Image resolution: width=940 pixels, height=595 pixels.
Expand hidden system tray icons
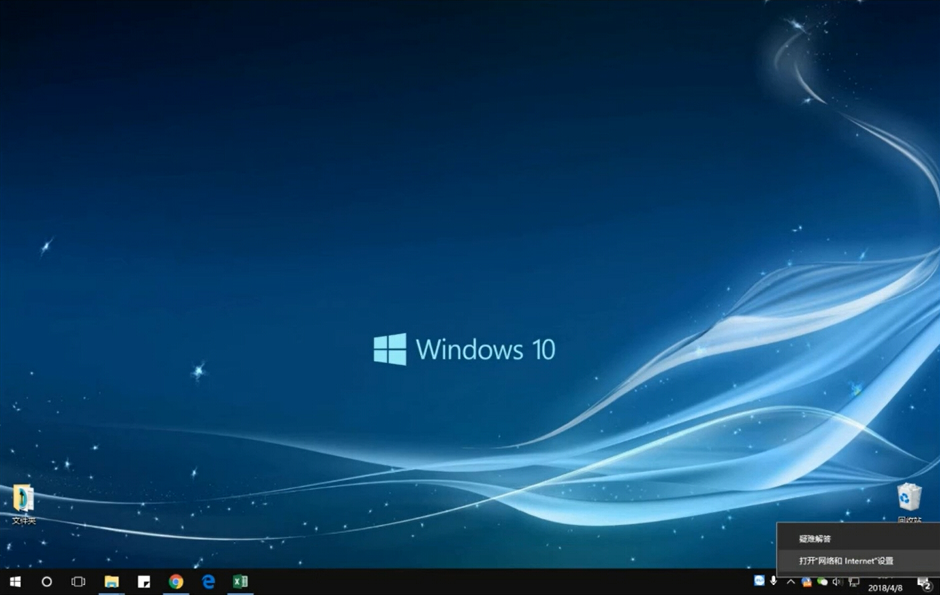click(x=791, y=581)
